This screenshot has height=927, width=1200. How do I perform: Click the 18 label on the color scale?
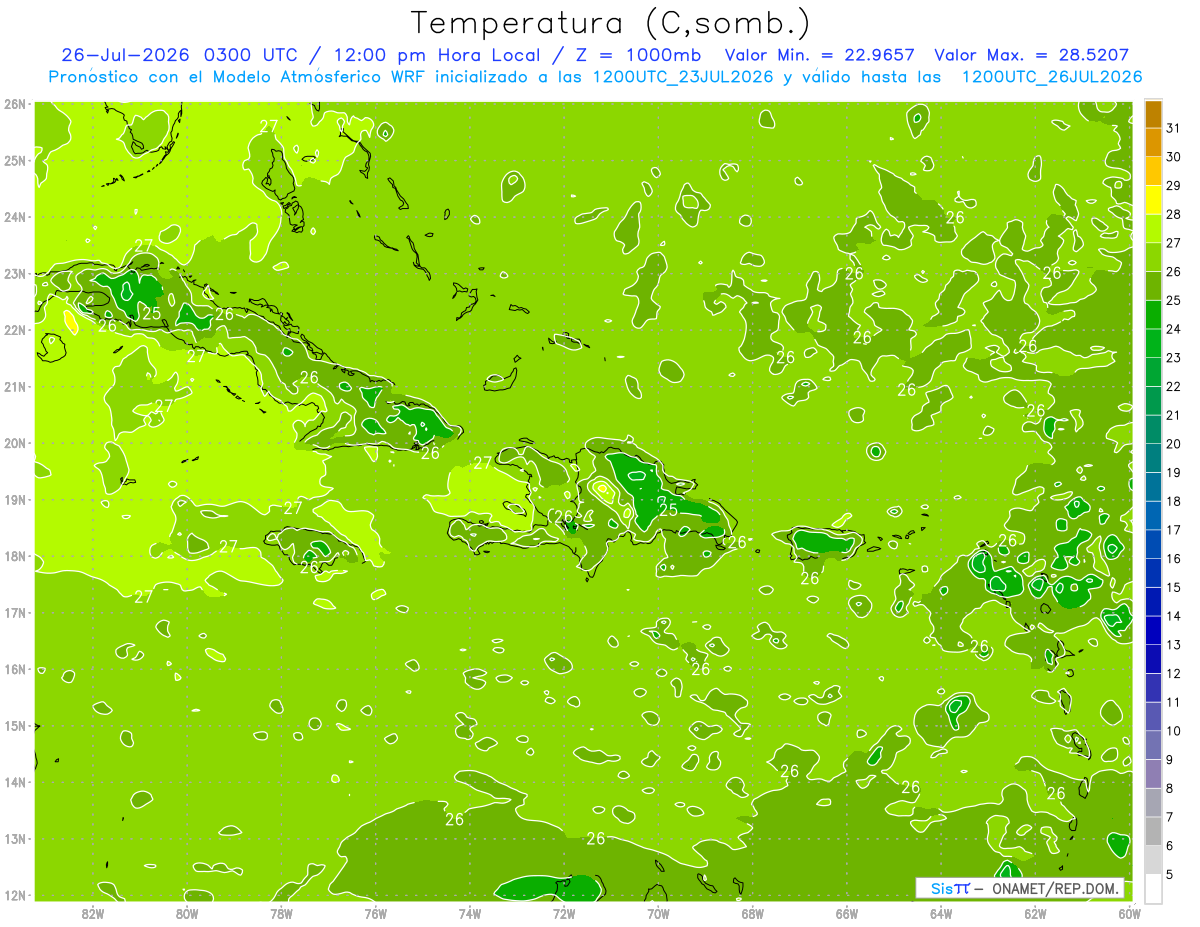tap(1173, 501)
